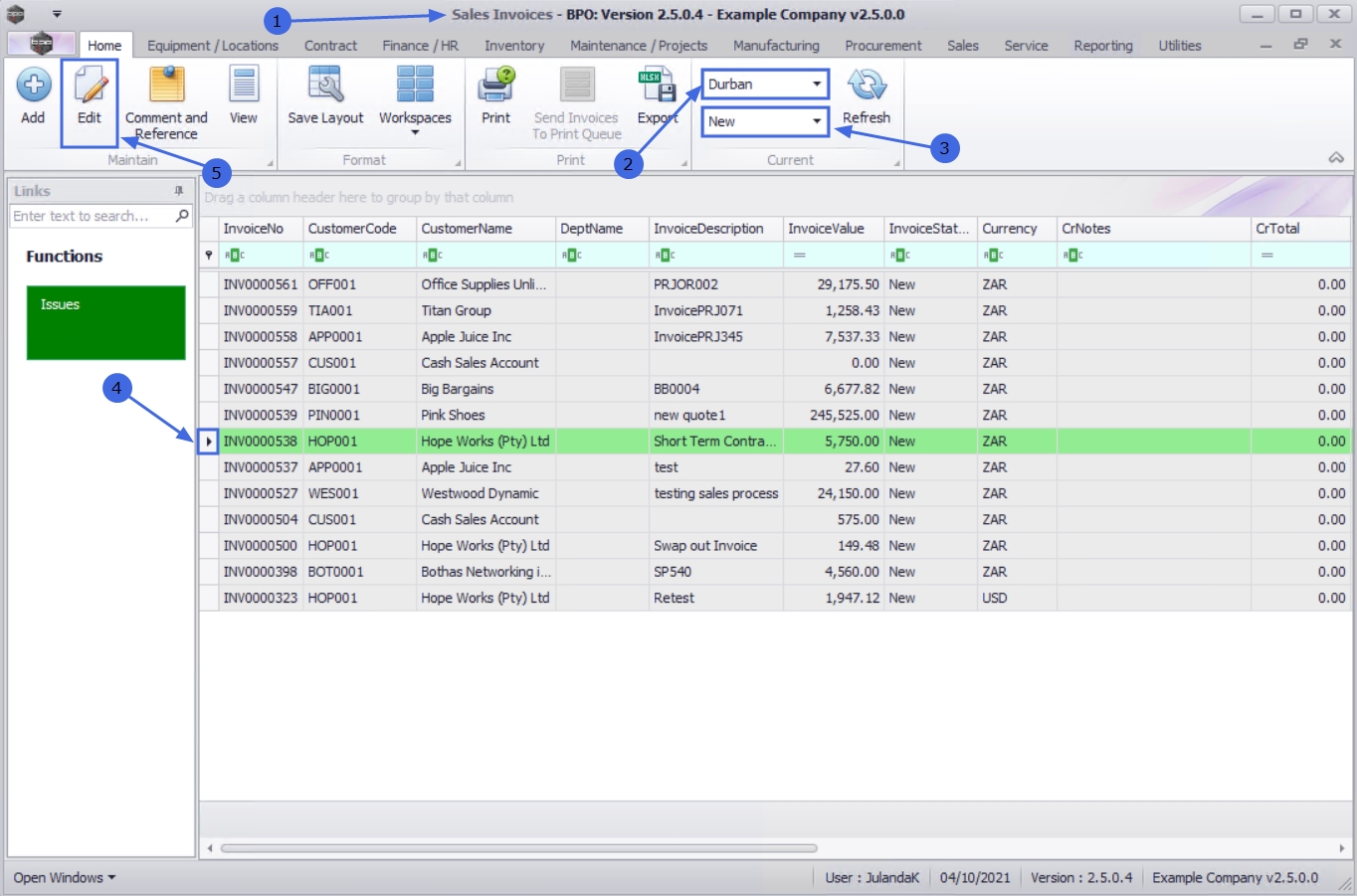Open the Finance / HR tab

click(x=420, y=46)
